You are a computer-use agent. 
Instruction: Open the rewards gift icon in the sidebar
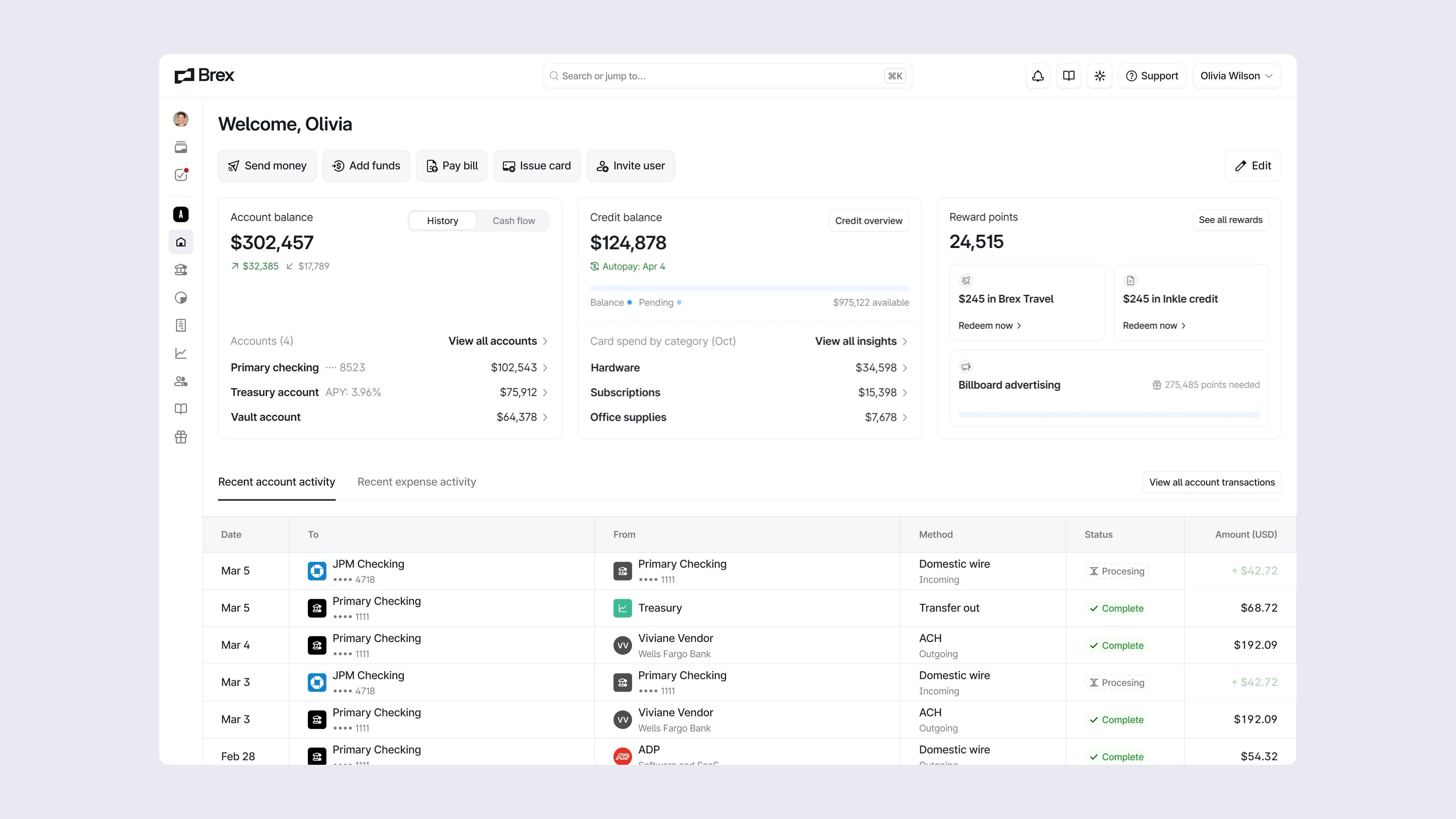(x=181, y=437)
